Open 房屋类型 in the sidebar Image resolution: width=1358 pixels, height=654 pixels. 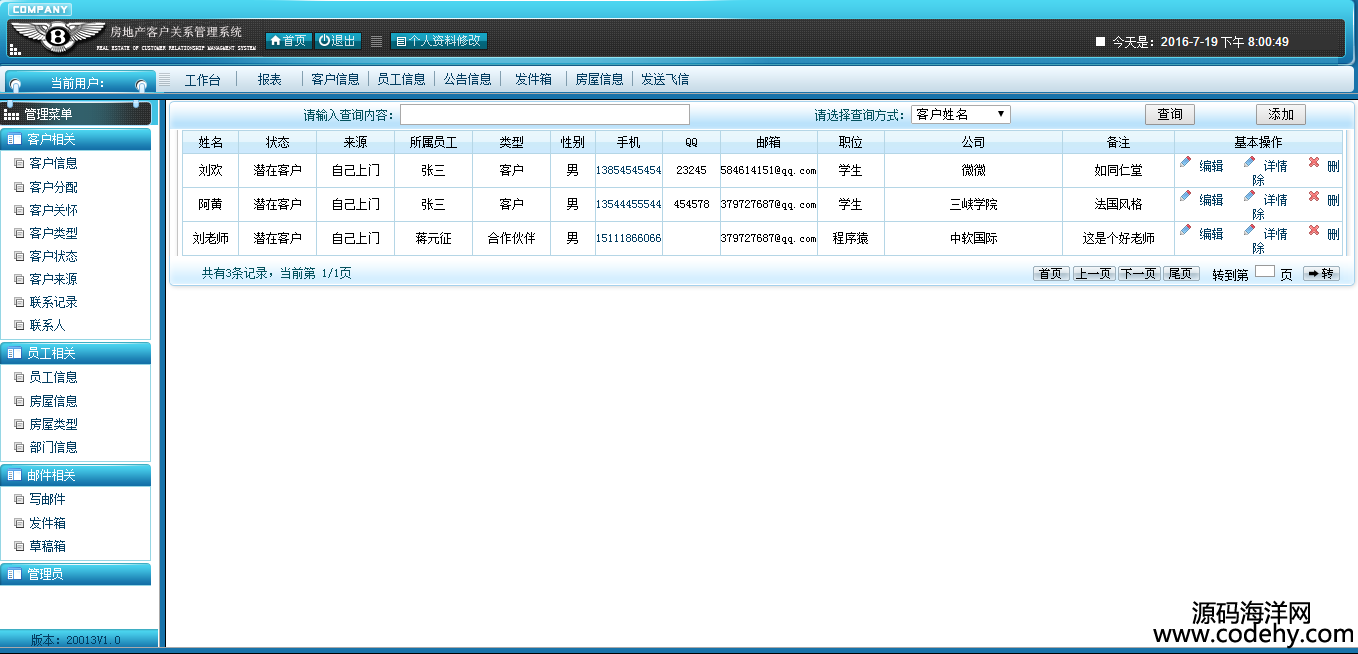tap(53, 424)
